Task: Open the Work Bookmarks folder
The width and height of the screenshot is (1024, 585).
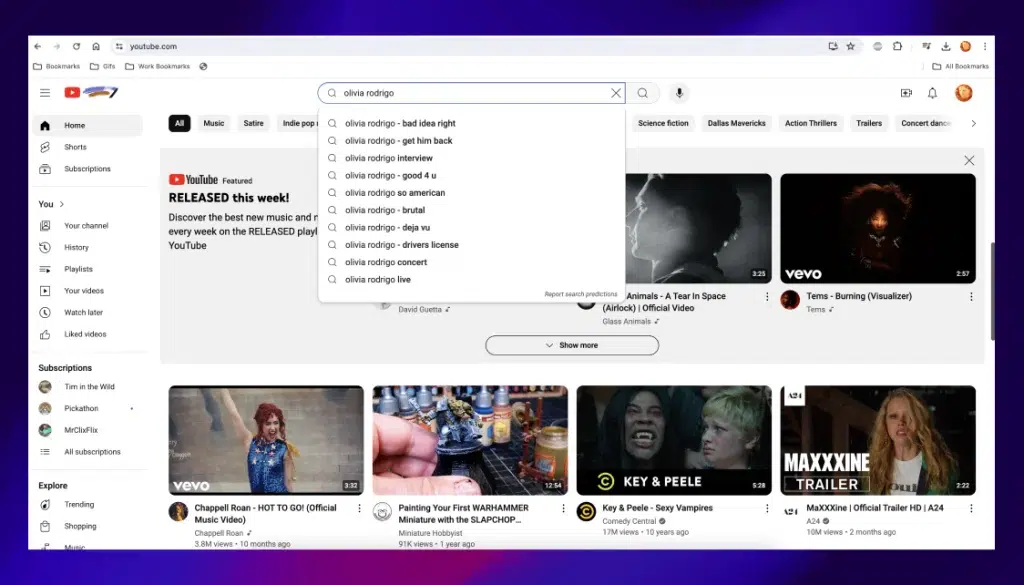Action: (157, 66)
